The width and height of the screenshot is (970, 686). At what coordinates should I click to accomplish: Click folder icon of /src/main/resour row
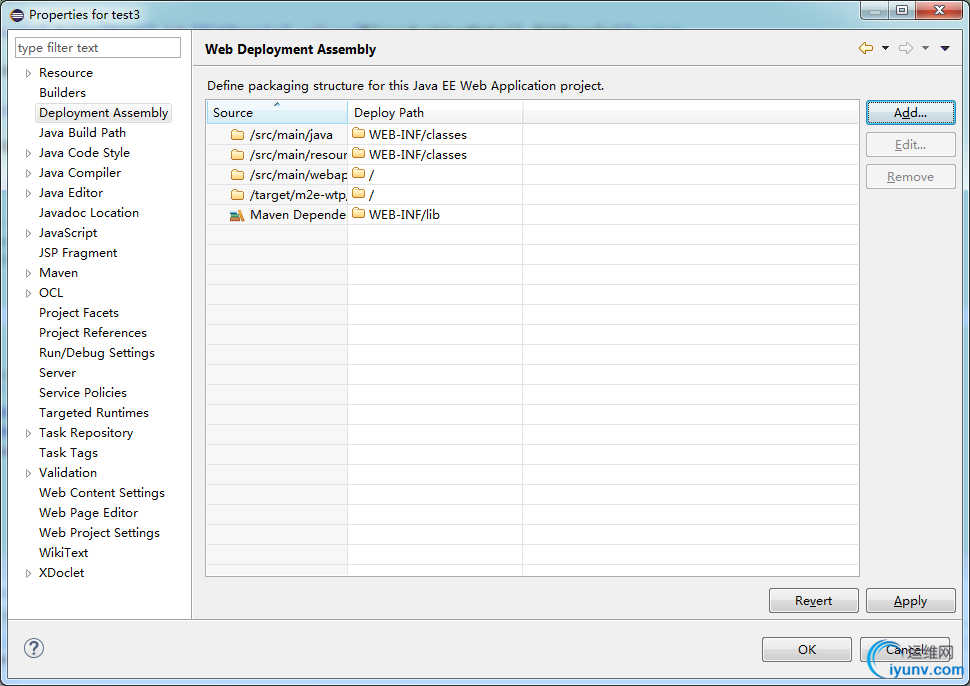pos(237,155)
